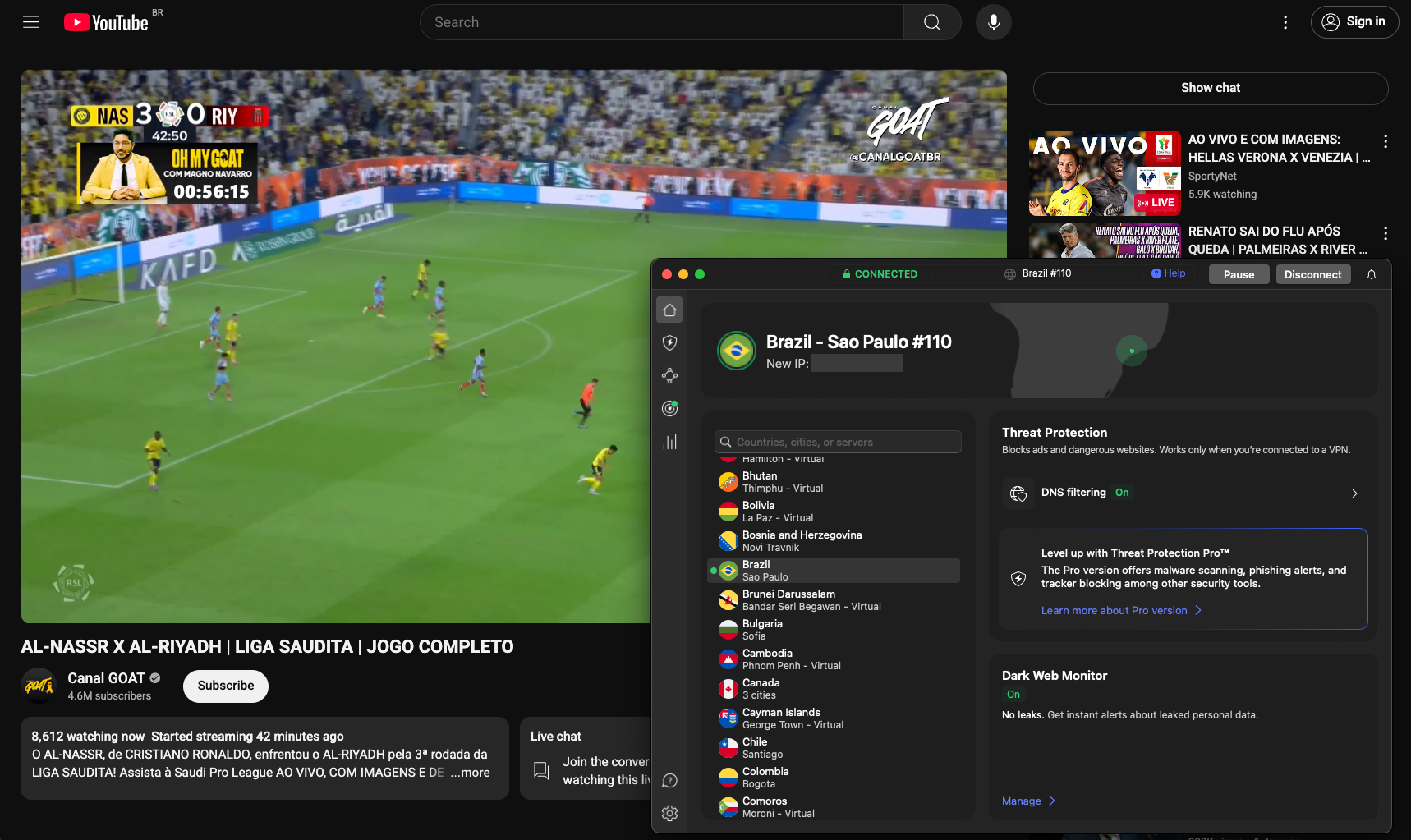Image resolution: width=1411 pixels, height=840 pixels.
Task: Open the VPN Meshnet sidebar icon
Action: tap(669, 375)
